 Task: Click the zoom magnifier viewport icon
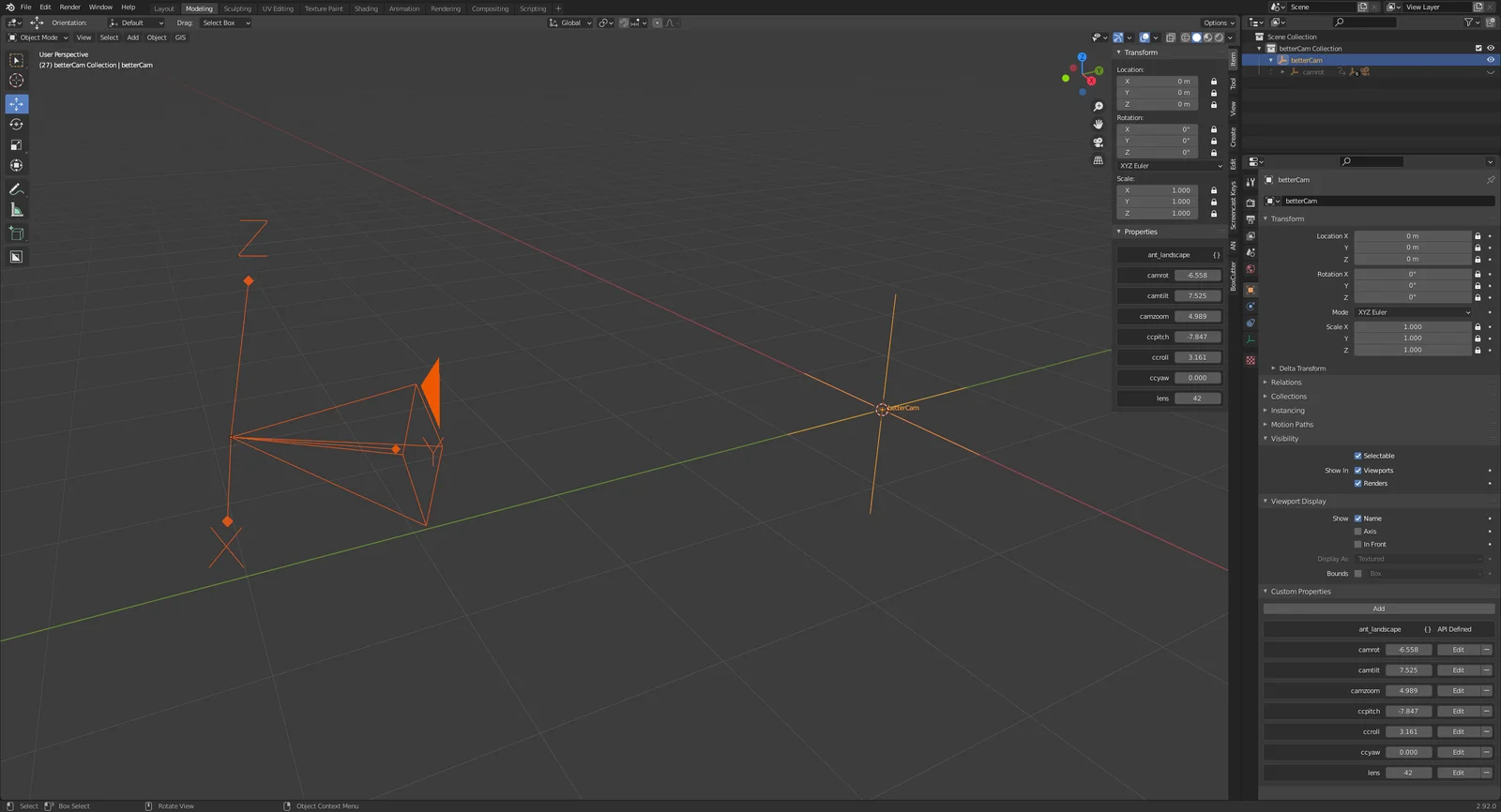pyautogui.click(x=1098, y=107)
